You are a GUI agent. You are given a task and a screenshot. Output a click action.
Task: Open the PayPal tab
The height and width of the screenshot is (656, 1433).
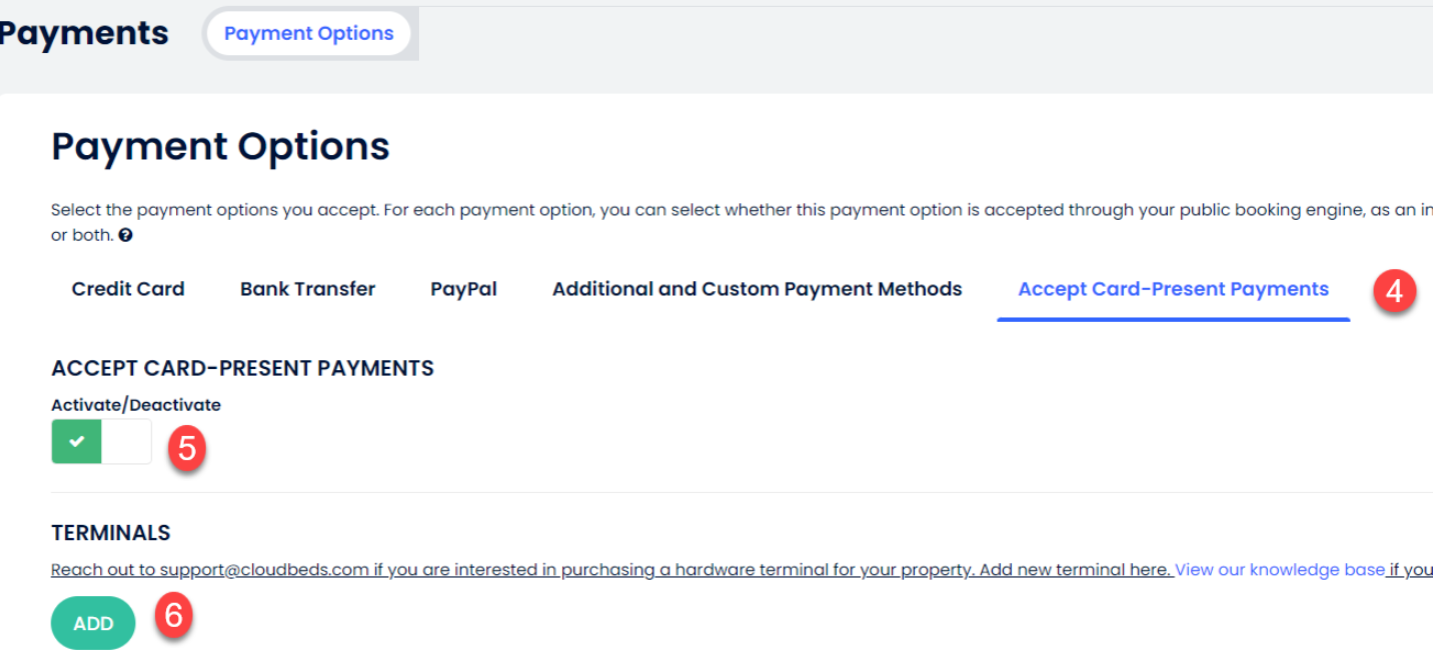(x=463, y=289)
